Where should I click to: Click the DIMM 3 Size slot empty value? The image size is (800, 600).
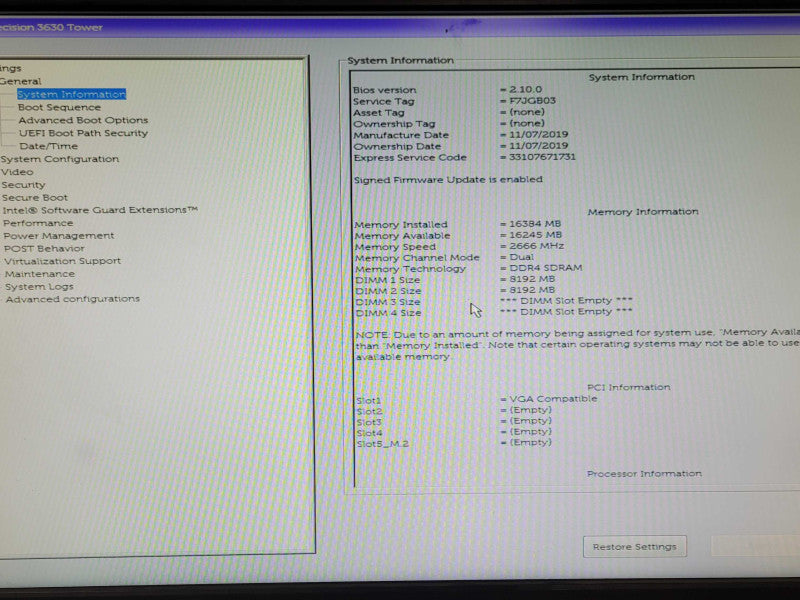(x=566, y=301)
